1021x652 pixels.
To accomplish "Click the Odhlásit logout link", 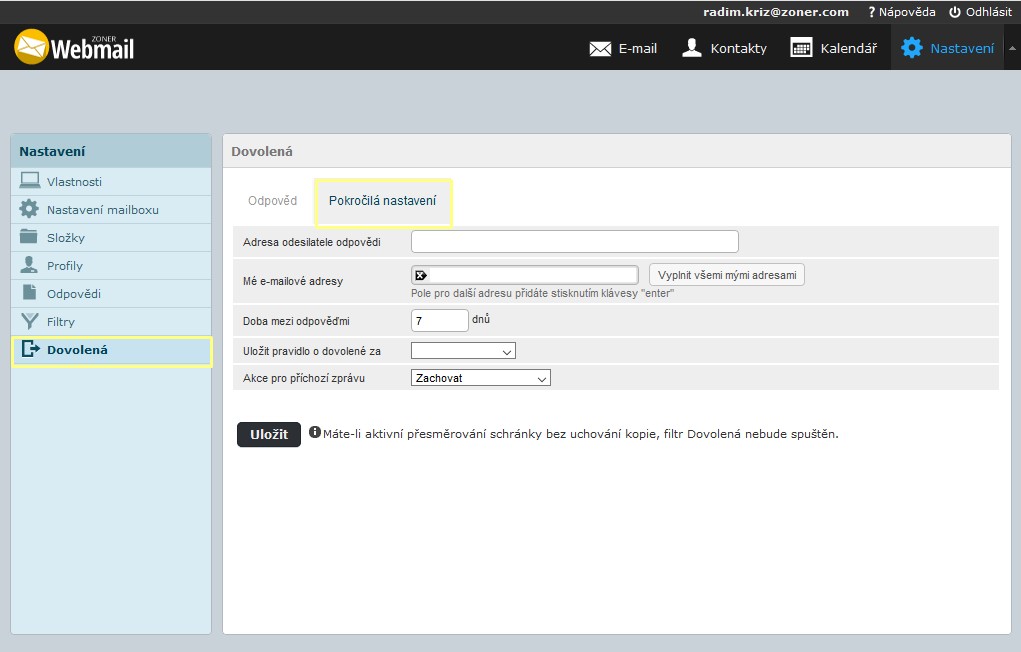I will (980, 12).
